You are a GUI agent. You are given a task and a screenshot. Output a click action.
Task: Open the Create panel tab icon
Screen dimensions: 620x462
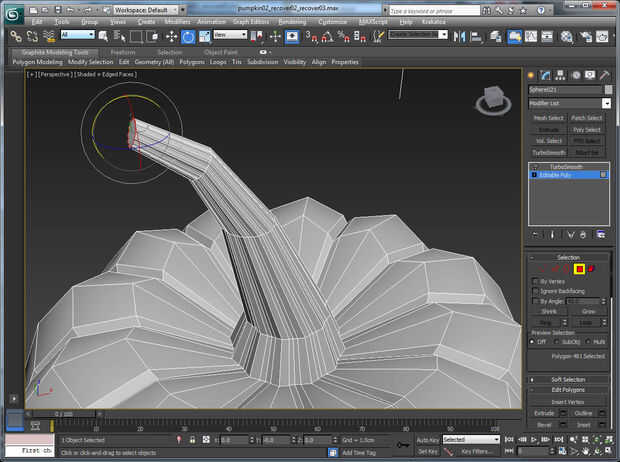pyautogui.click(x=532, y=75)
